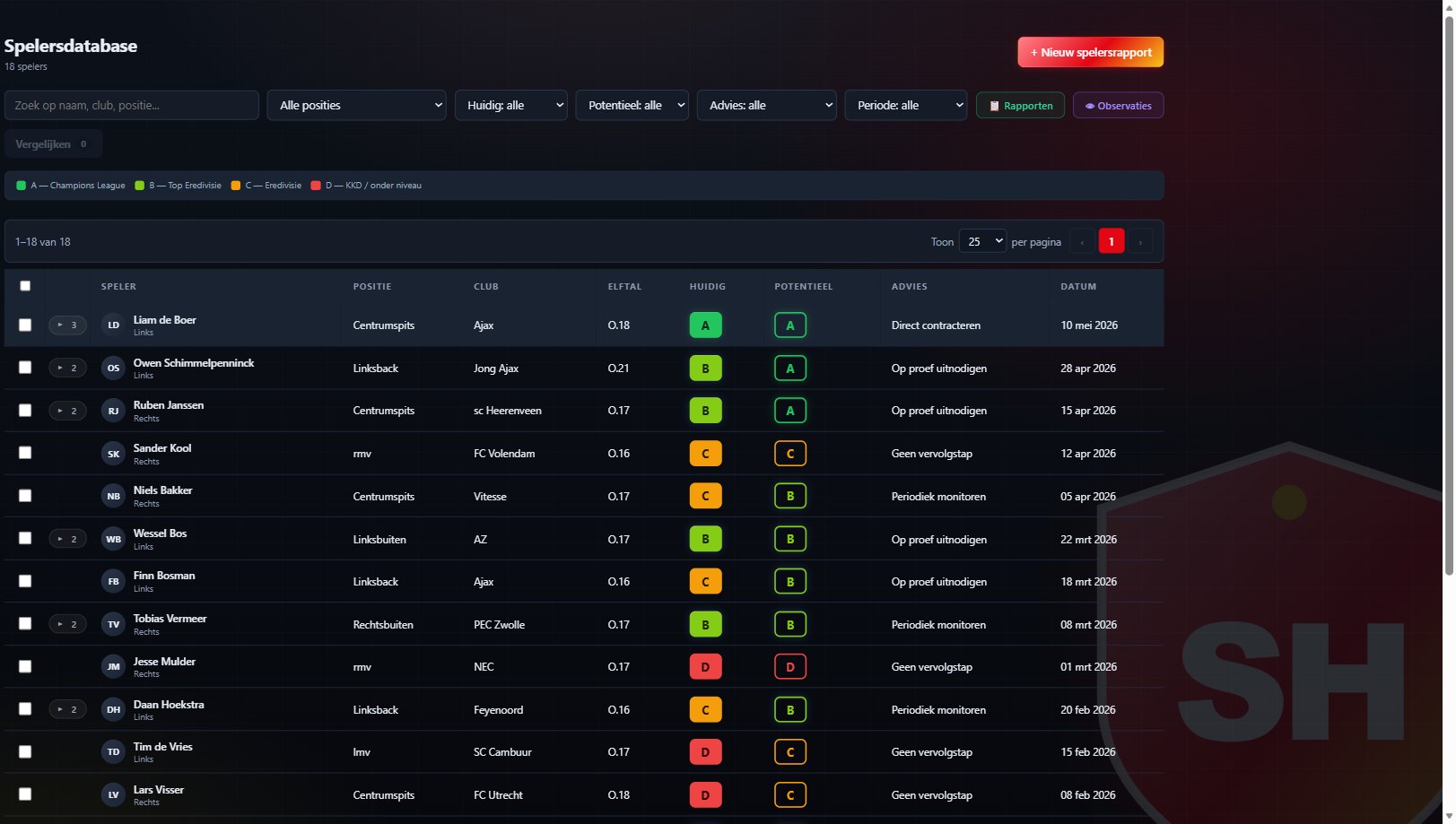Sort by the CLUB column header
The width and height of the screenshot is (1456, 824).
(x=486, y=287)
